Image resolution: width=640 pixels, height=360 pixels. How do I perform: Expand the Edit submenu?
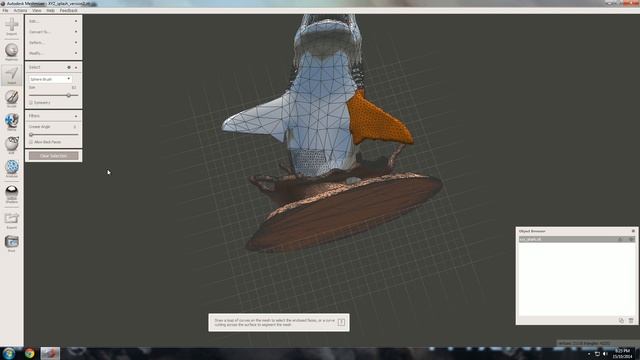[x=53, y=21]
